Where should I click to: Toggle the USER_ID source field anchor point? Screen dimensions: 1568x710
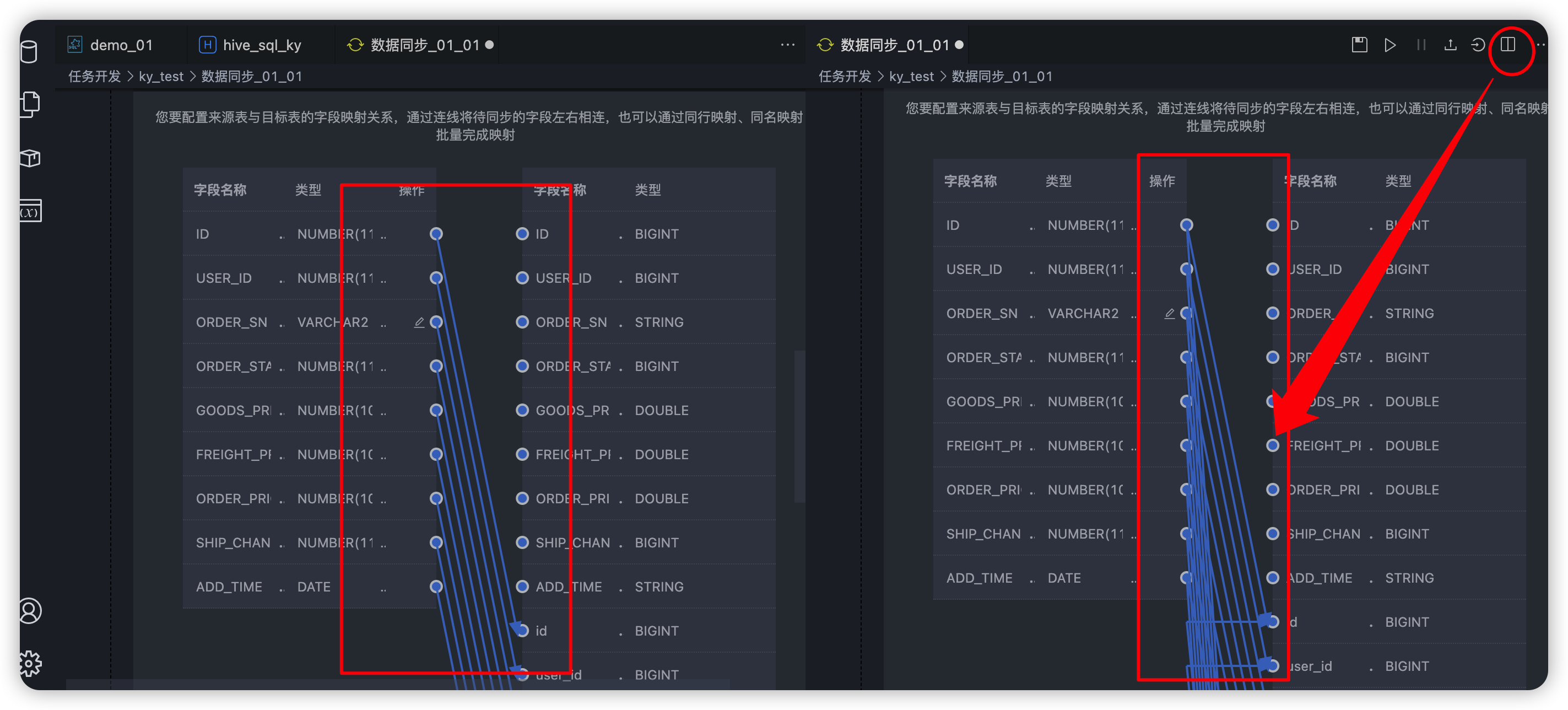436,278
